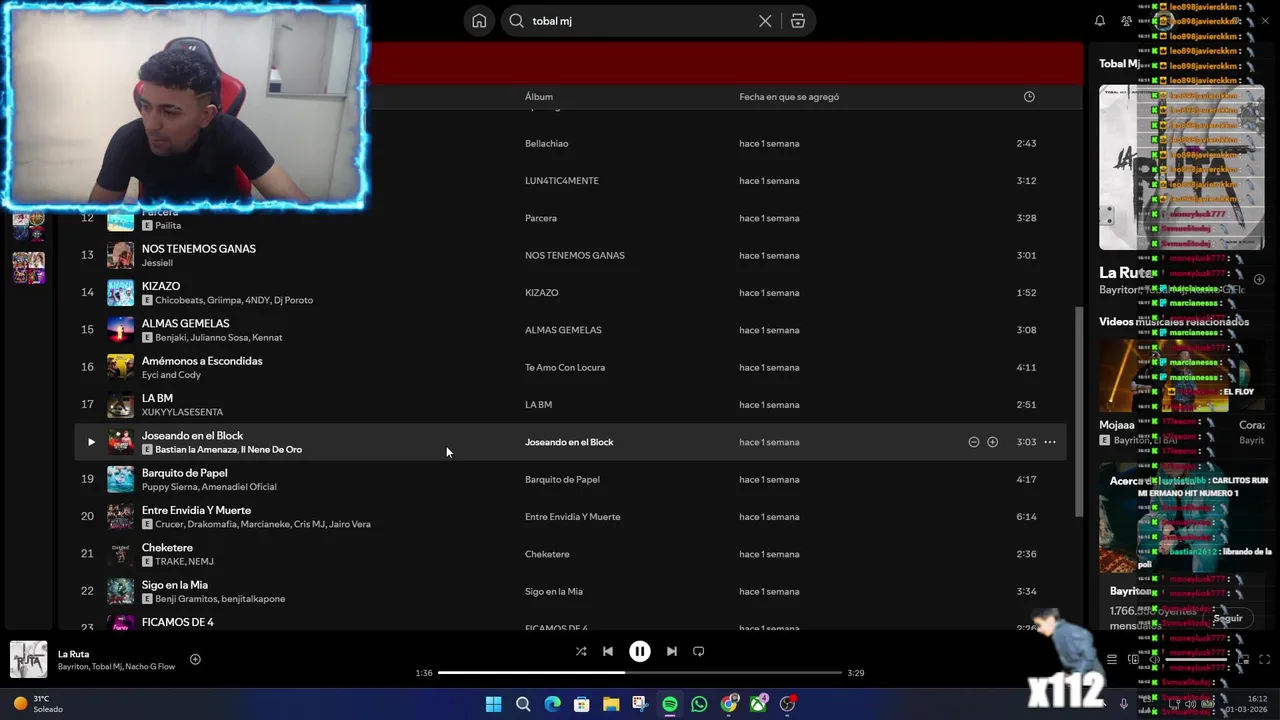This screenshot has height=720, width=1280.
Task: Open the artist link 'Jessiell'
Action: tap(157, 263)
